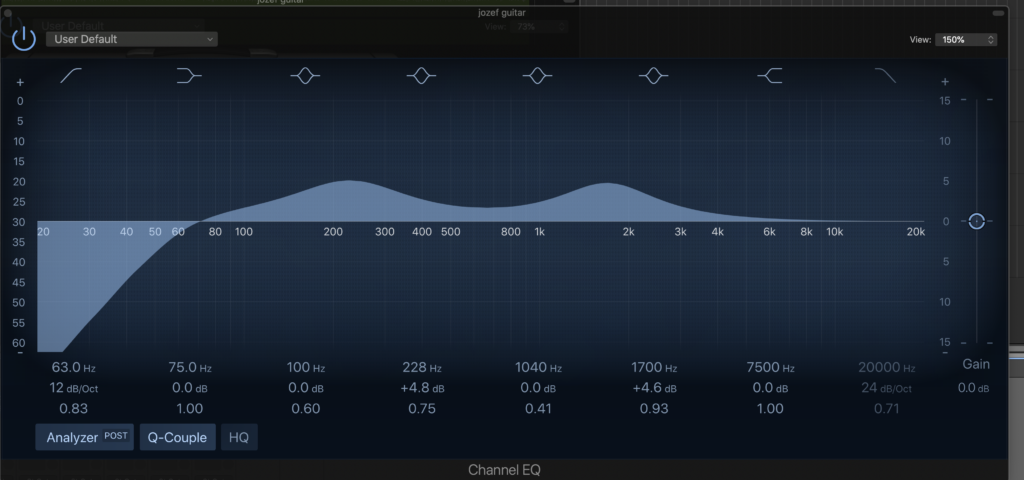
Task: Select the 0.41 Q value
Action: click(x=538, y=409)
